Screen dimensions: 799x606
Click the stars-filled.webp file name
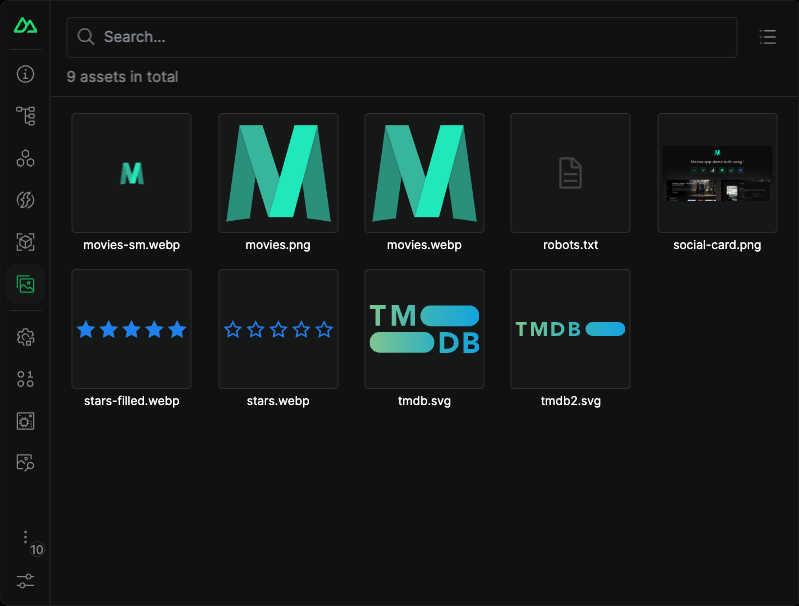point(131,401)
